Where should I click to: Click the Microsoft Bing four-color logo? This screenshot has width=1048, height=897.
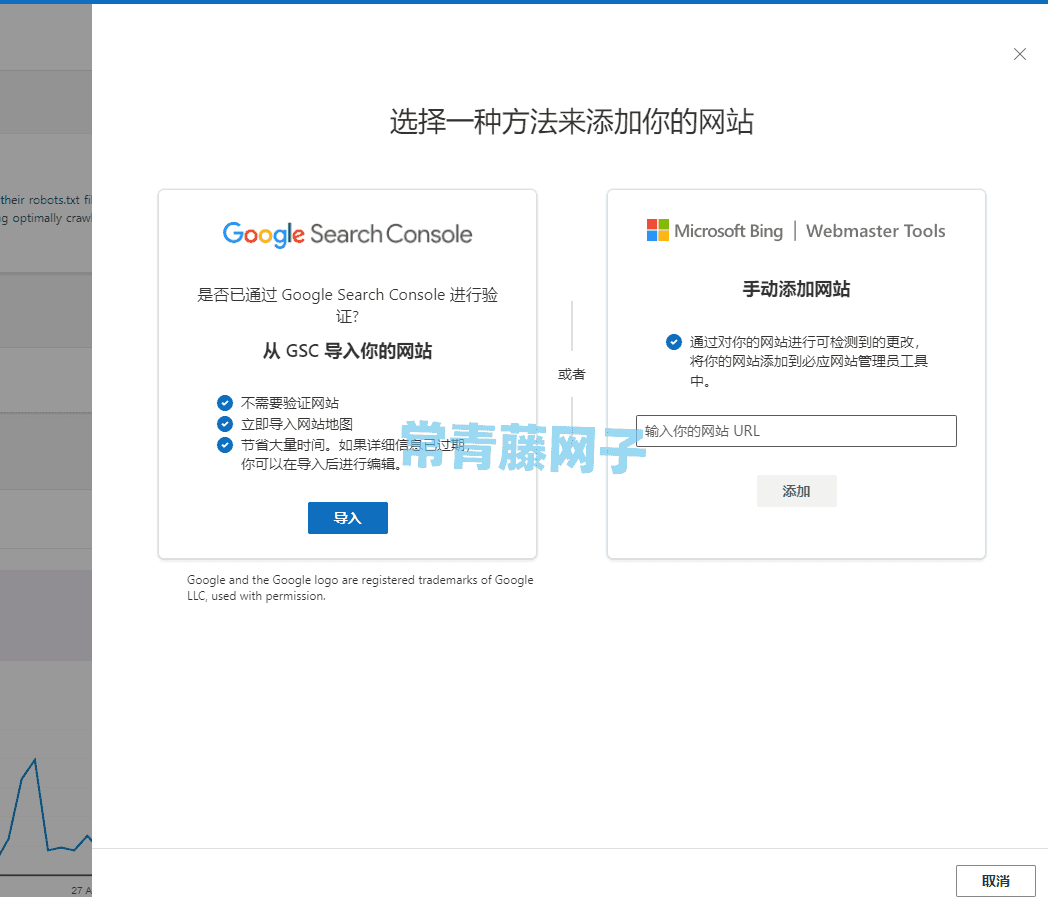coord(658,231)
